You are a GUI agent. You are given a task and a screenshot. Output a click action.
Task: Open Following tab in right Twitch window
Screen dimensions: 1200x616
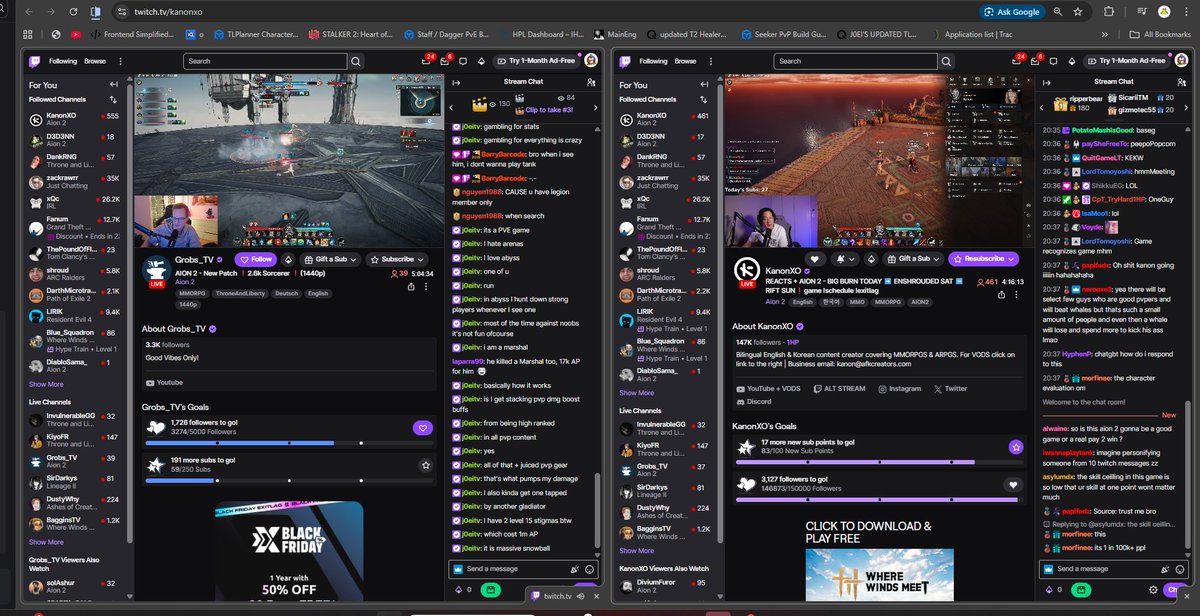pyautogui.click(x=653, y=61)
